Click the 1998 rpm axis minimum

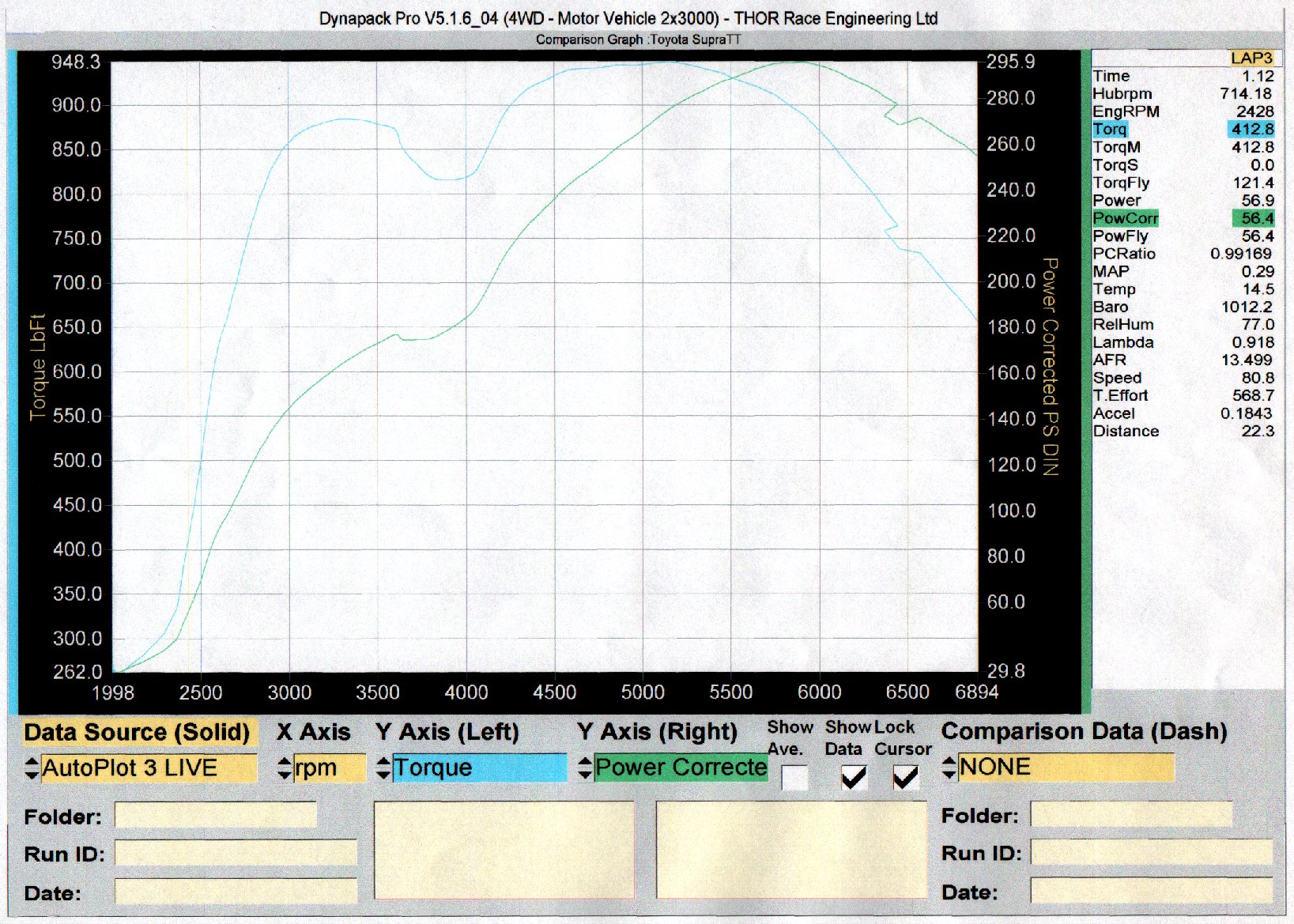coord(113,693)
